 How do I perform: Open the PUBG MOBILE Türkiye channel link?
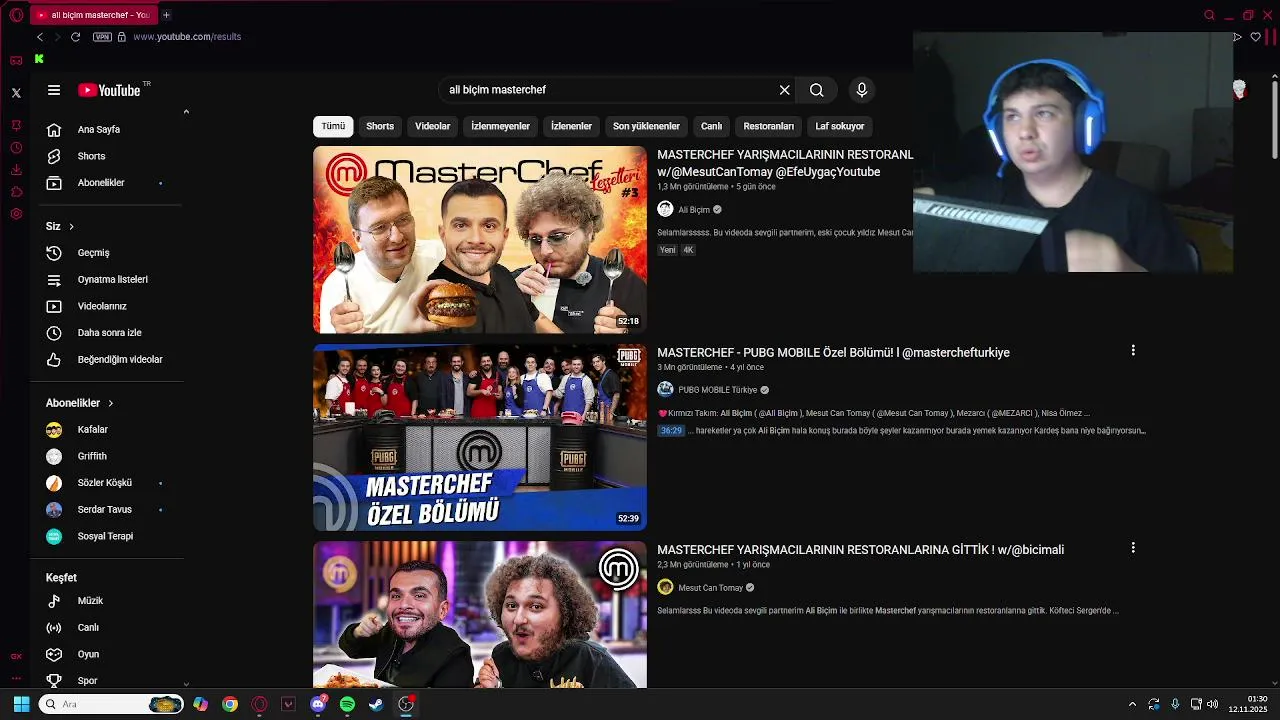click(718, 390)
